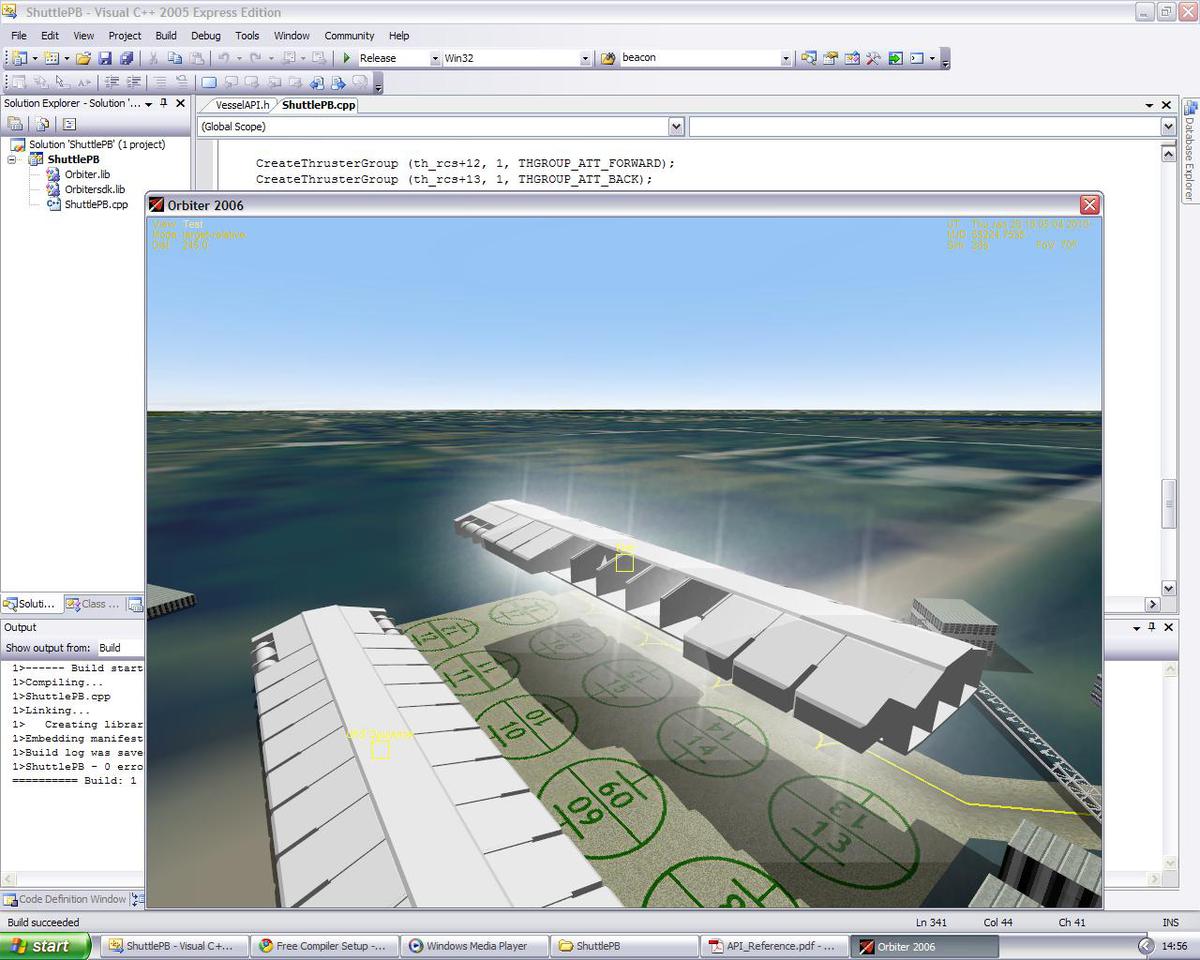Decrease line indent in the text editor toolbar
The image size is (1200, 960).
112,82
